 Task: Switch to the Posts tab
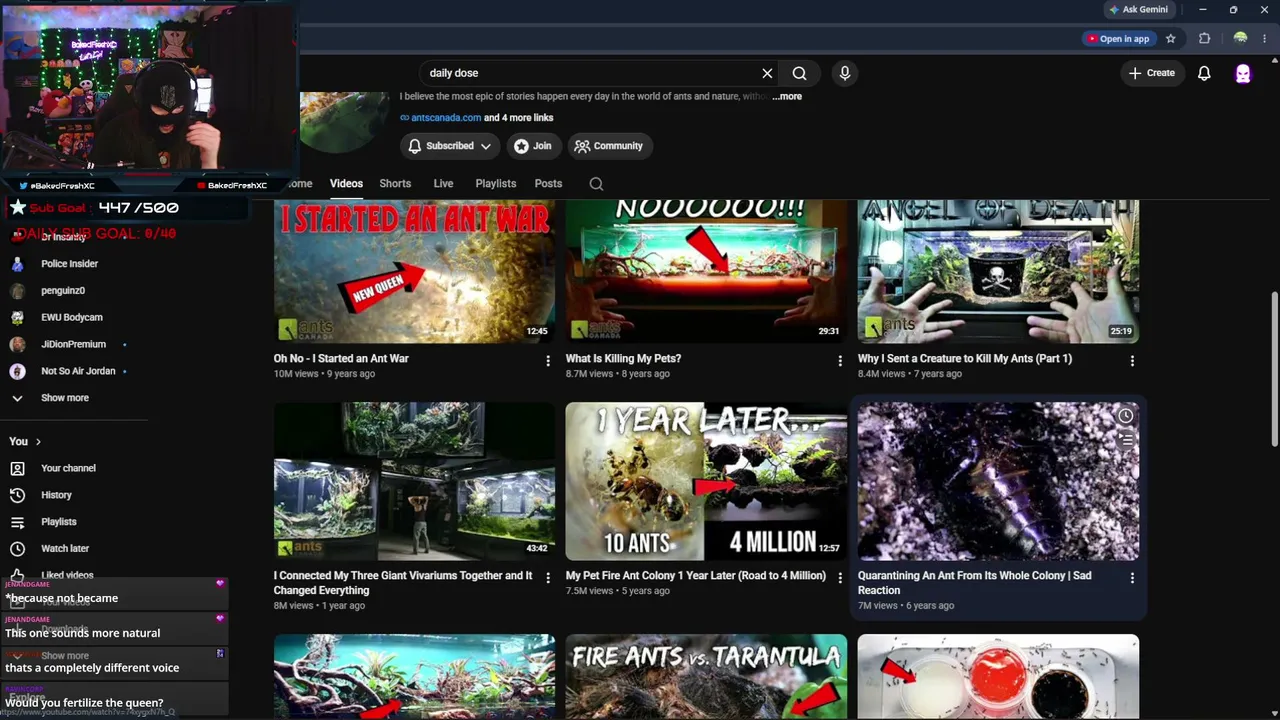(x=548, y=184)
